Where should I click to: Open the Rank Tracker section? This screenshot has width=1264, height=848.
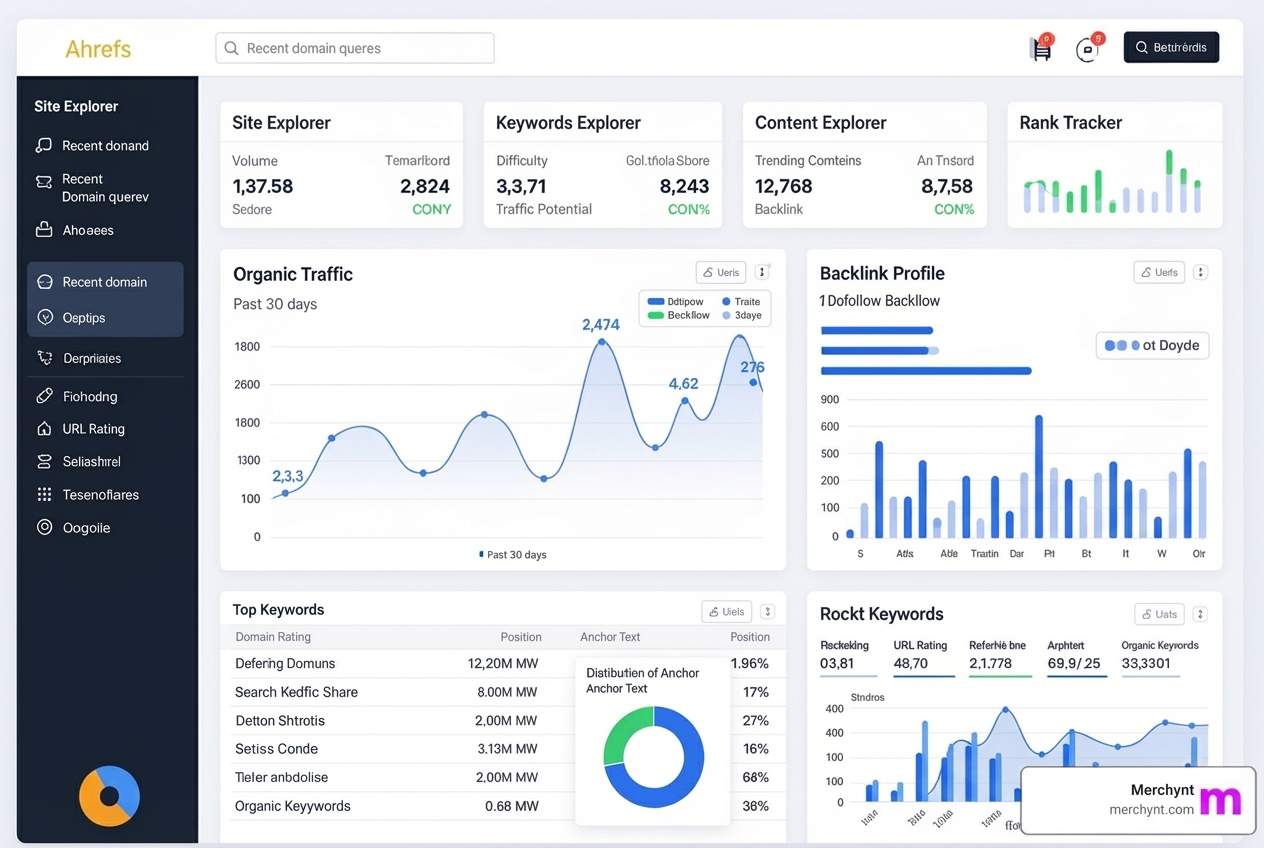pyautogui.click(x=1070, y=122)
